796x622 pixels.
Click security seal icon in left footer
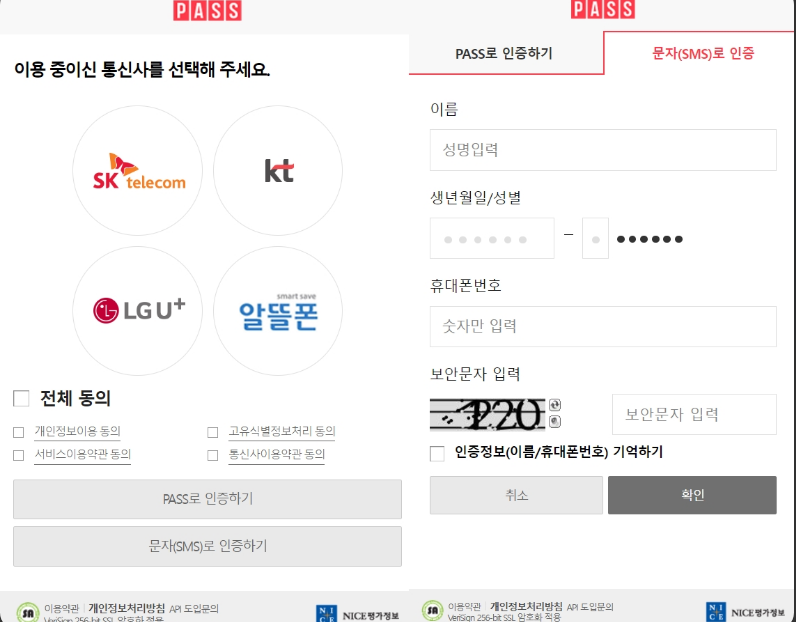pyautogui.click(x=27, y=612)
